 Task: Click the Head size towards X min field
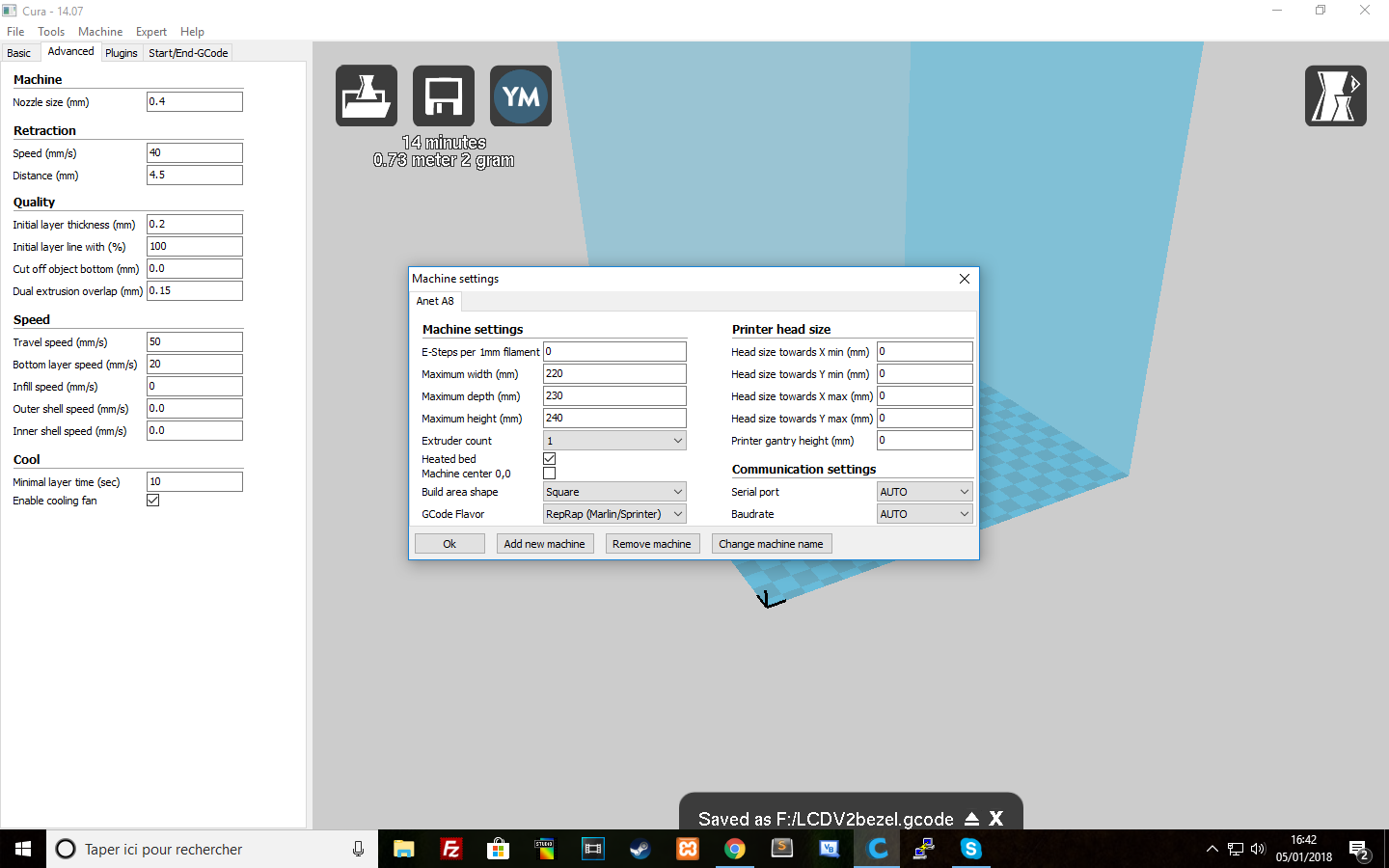tap(924, 351)
